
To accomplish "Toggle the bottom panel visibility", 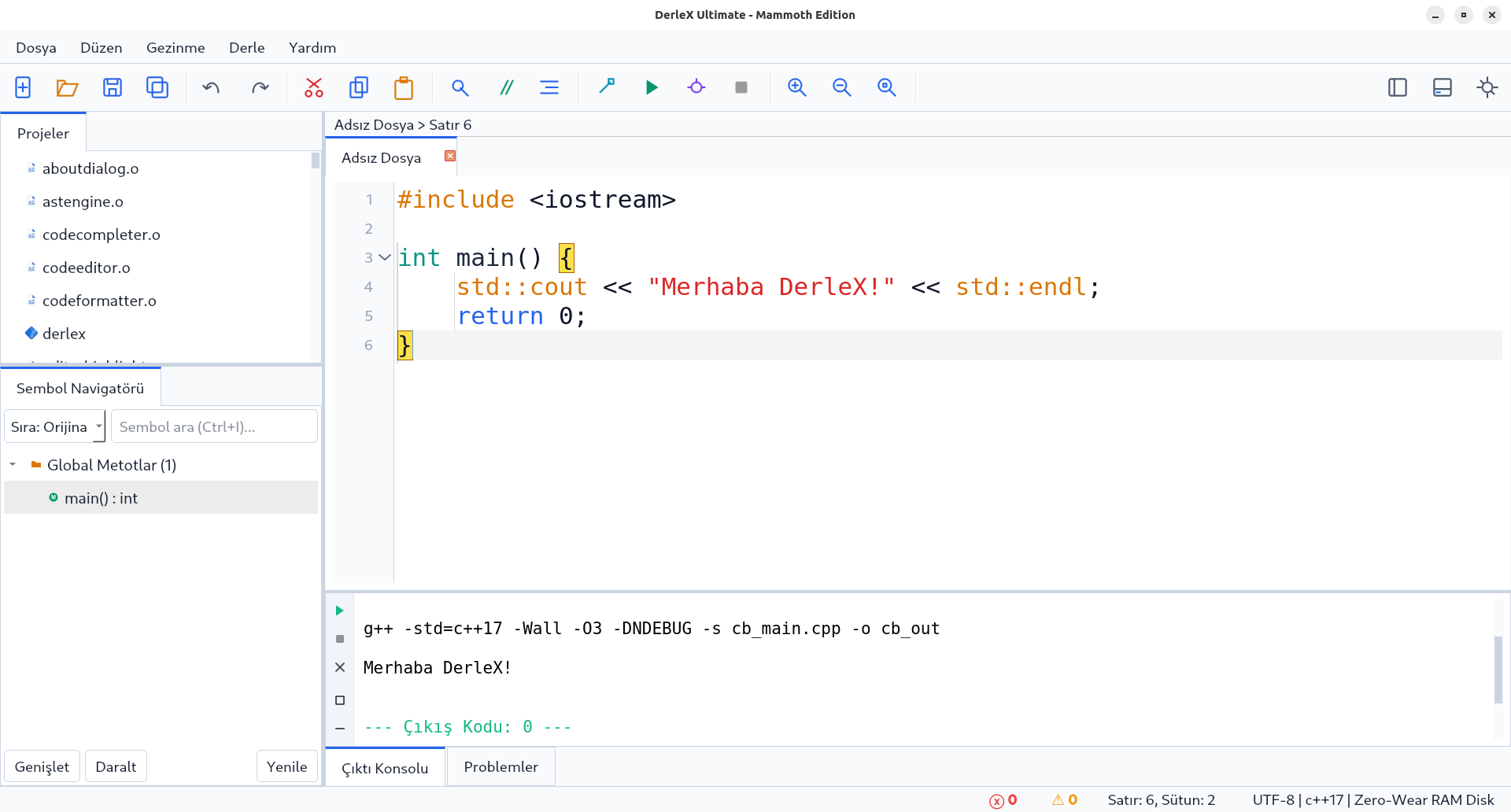I will pos(1443,87).
